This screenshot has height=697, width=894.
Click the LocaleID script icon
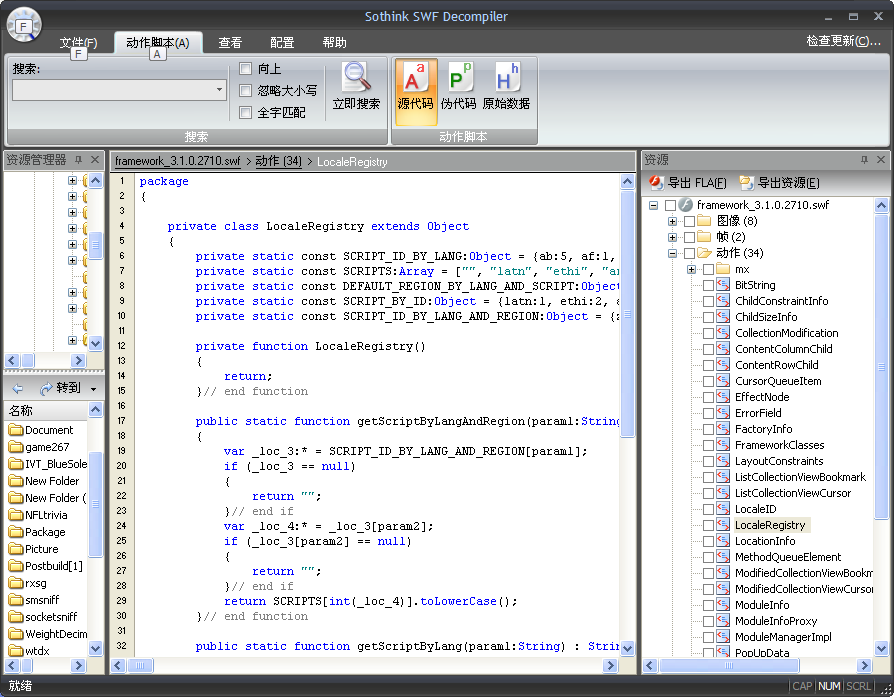coord(724,509)
